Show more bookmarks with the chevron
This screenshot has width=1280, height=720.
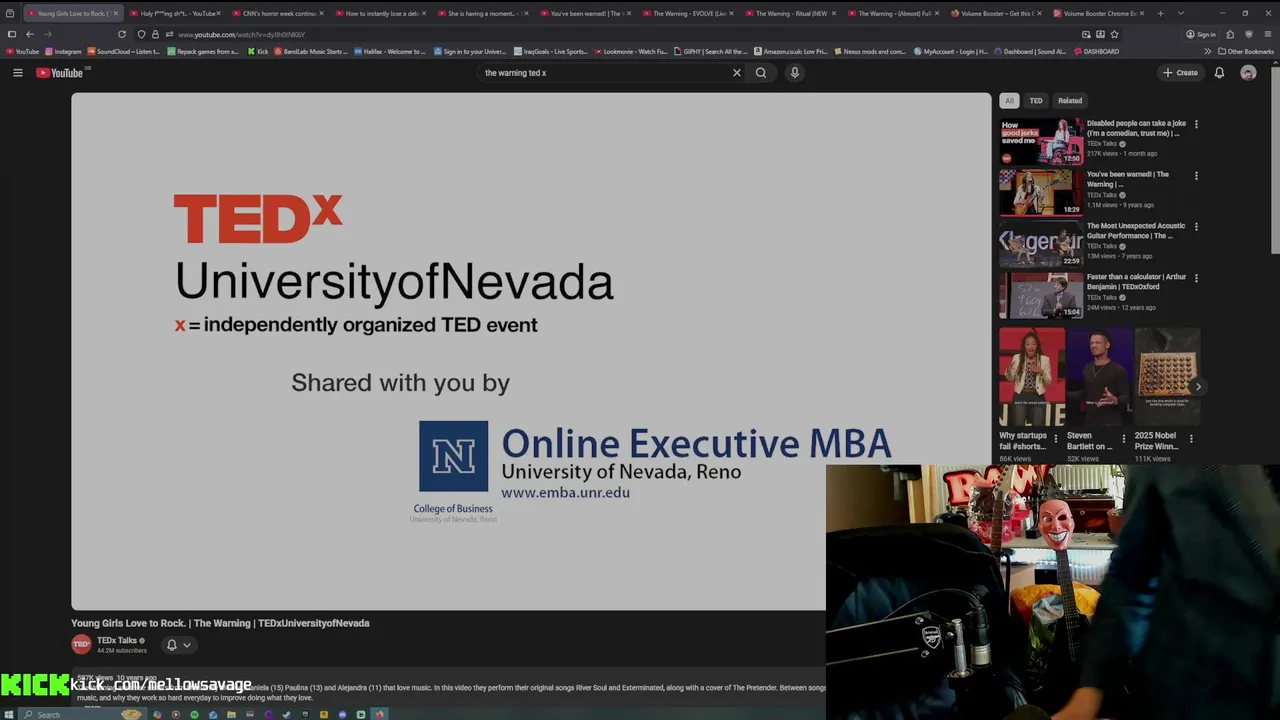click(x=1207, y=51)
